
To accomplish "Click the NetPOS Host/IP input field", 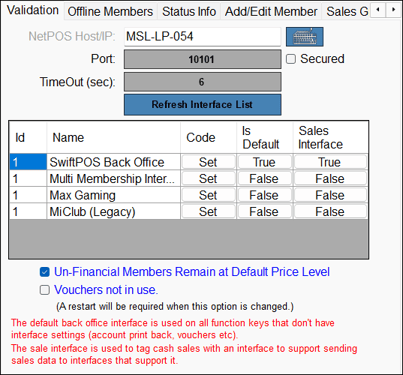I will (x=202, y=37).
